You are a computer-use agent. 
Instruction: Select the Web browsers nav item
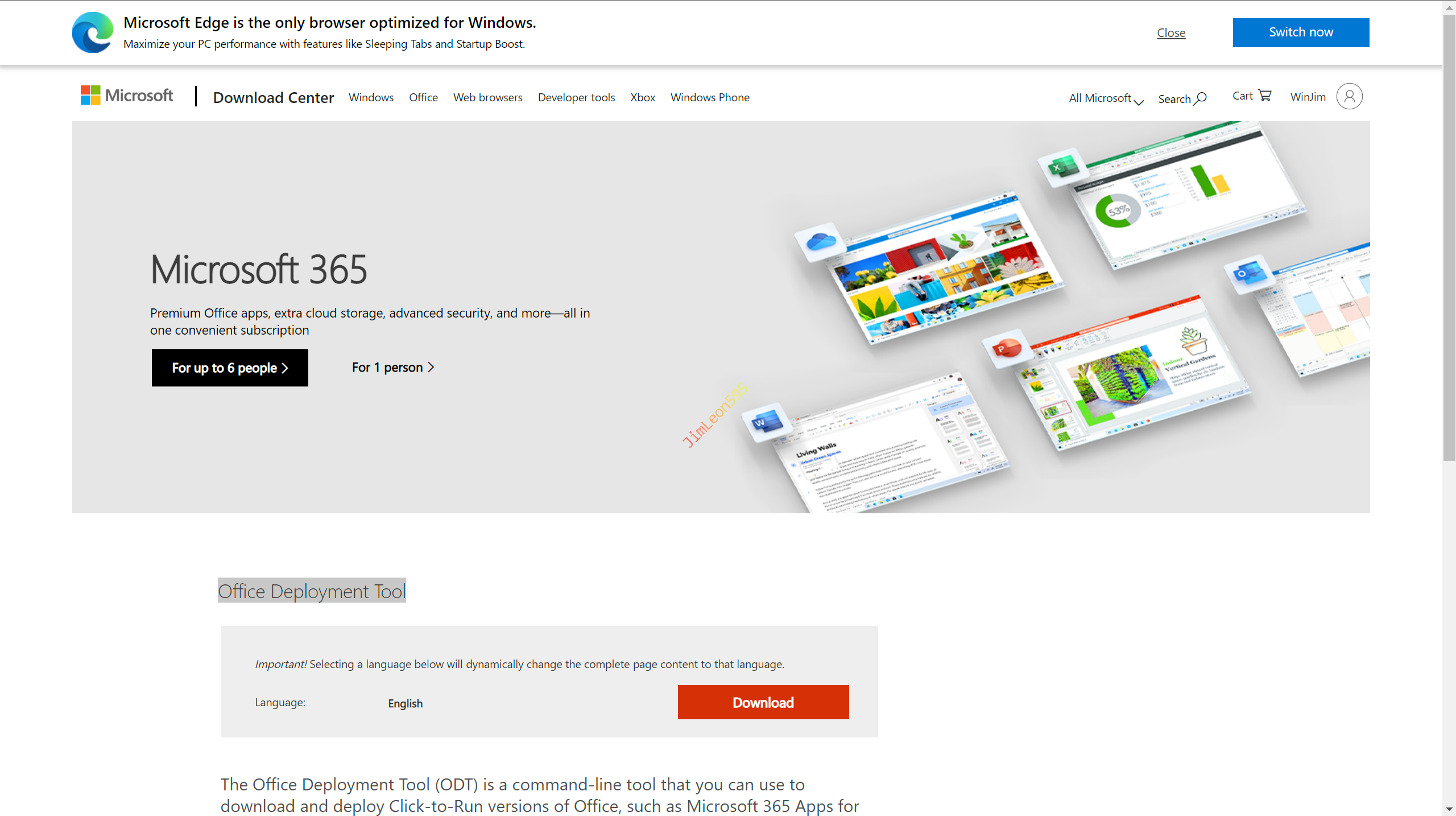487,97
